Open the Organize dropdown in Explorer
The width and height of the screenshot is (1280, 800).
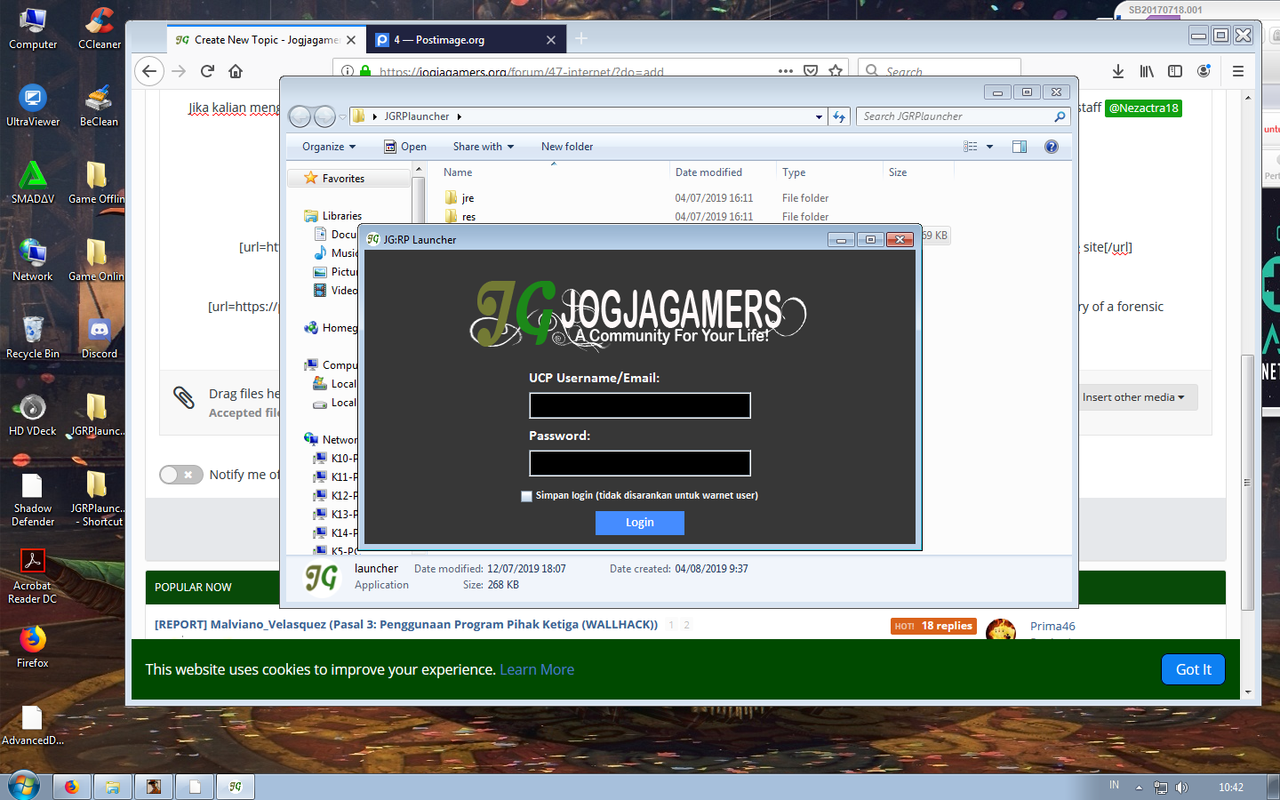point(329,146)
